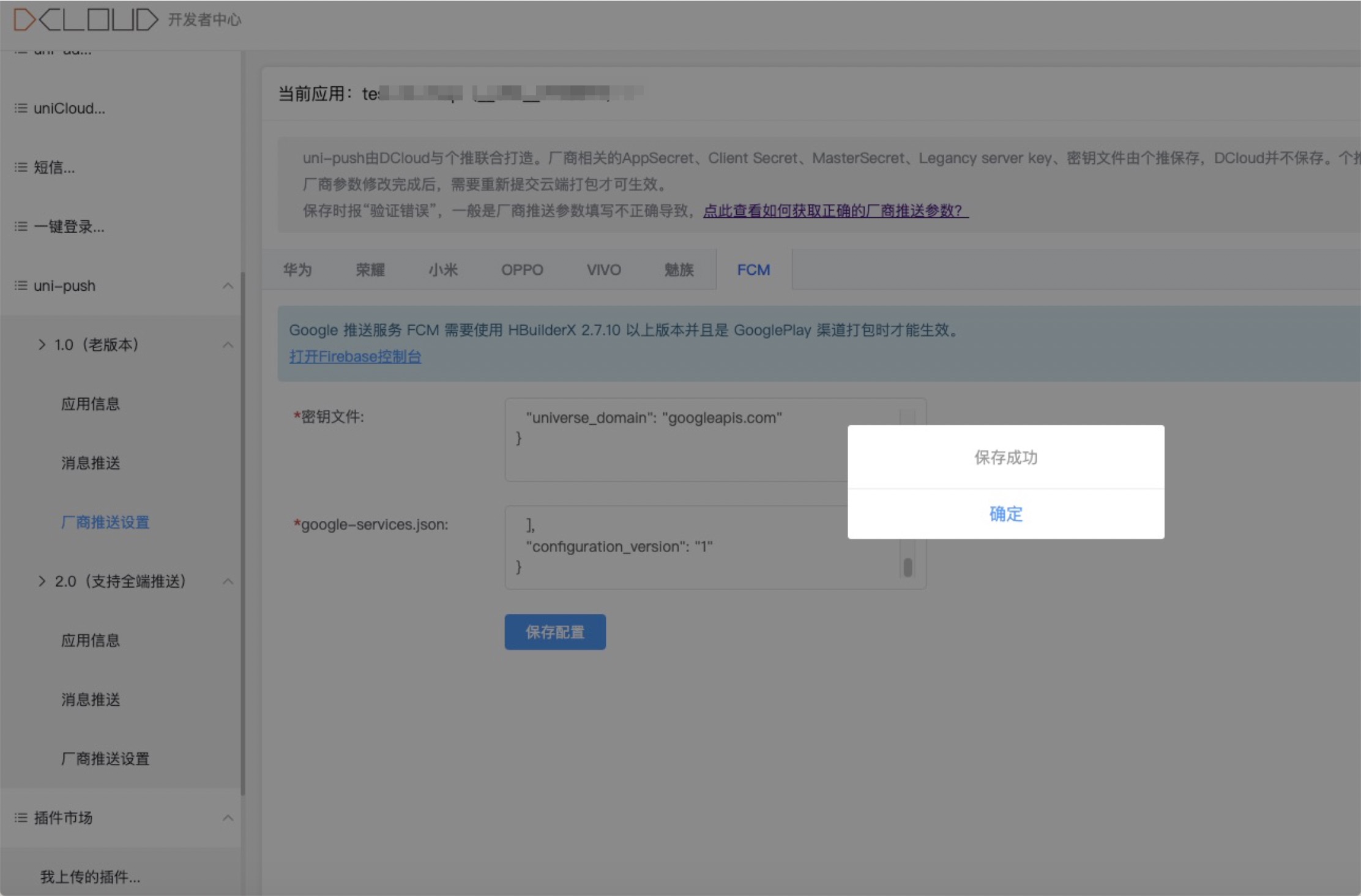Image resolution: width=1361 pixels, height=896 pixels.
Task: Collapse 1.0（老版本）submenu chevron
Action: coord(228,345)
